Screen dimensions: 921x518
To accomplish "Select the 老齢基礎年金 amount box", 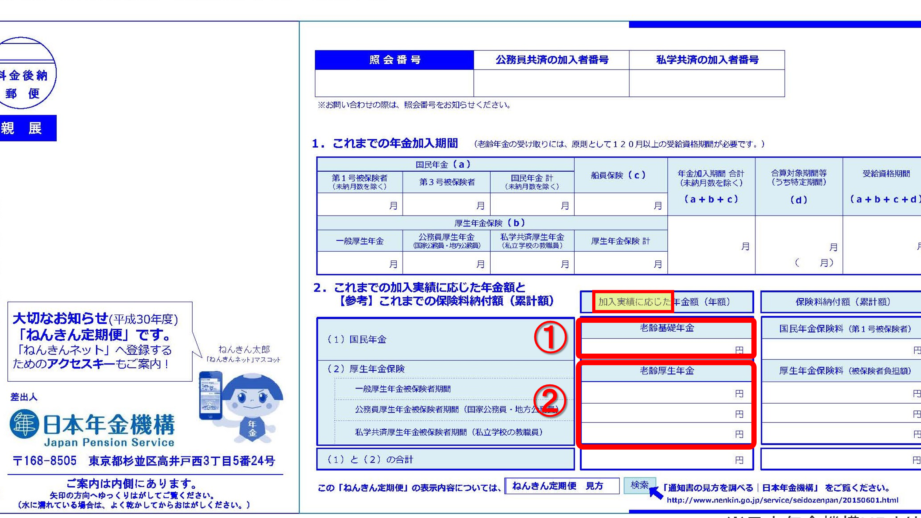I will pos(665,349).
